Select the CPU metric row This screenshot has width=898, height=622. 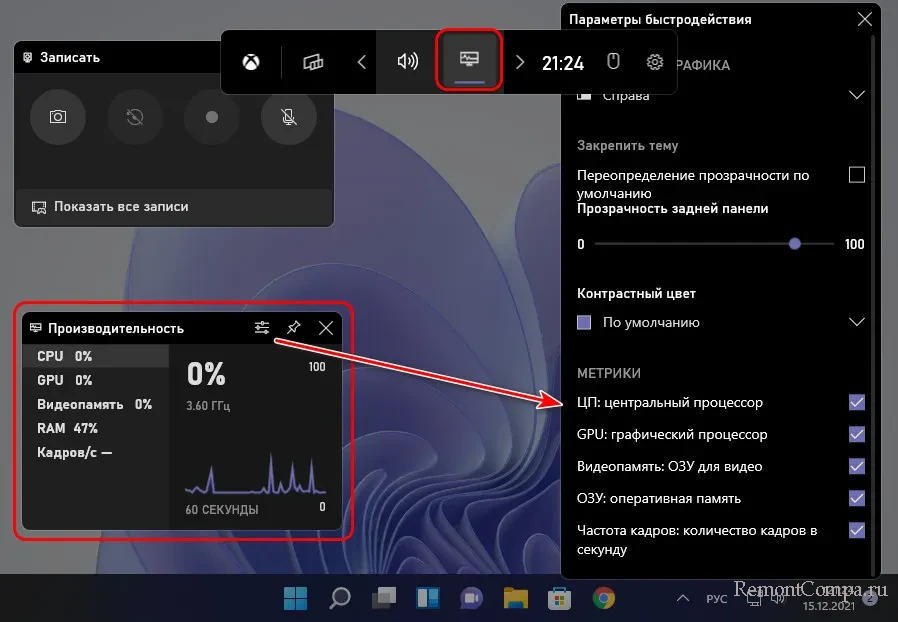(96, 356)
